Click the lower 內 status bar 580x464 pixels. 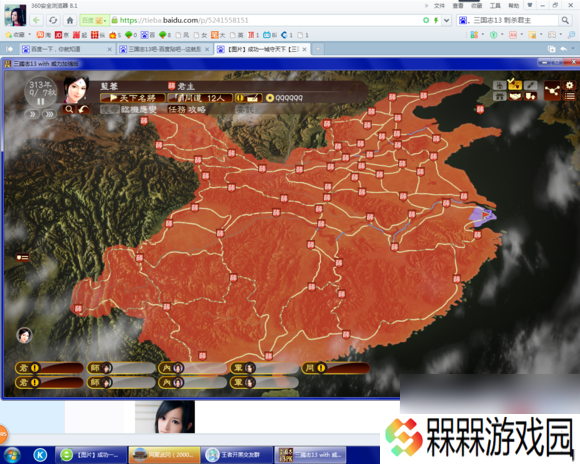click(192, 382)
